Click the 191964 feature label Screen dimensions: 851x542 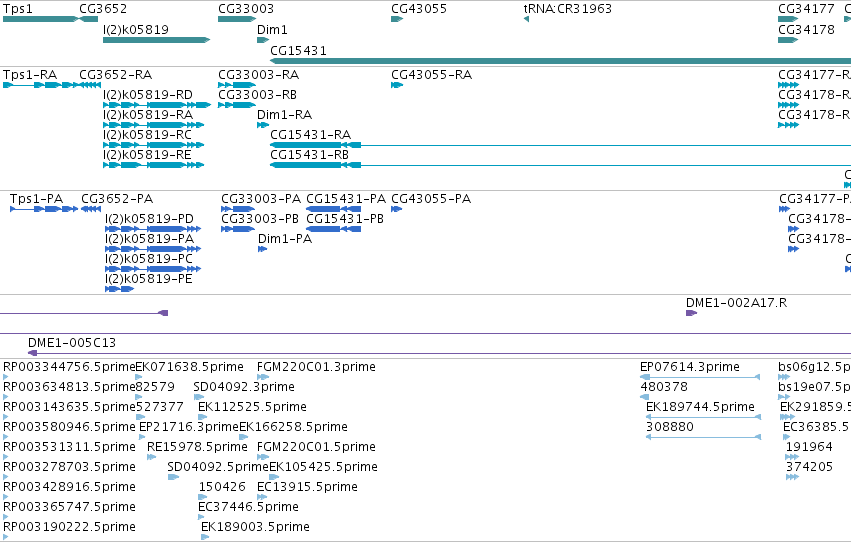(x=809, y=447)
